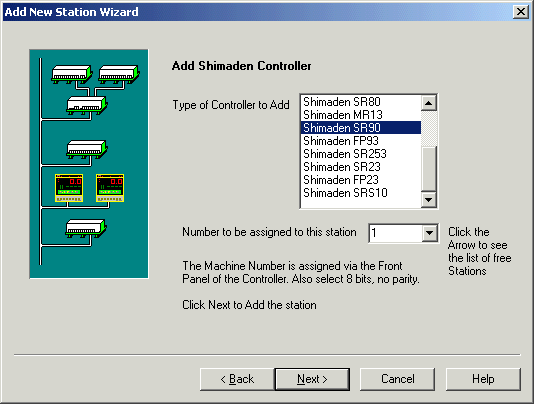The width and height of the screenshot is (534, 404).
Task: Cancel the Add New Station Wizard
Action: 397,379
